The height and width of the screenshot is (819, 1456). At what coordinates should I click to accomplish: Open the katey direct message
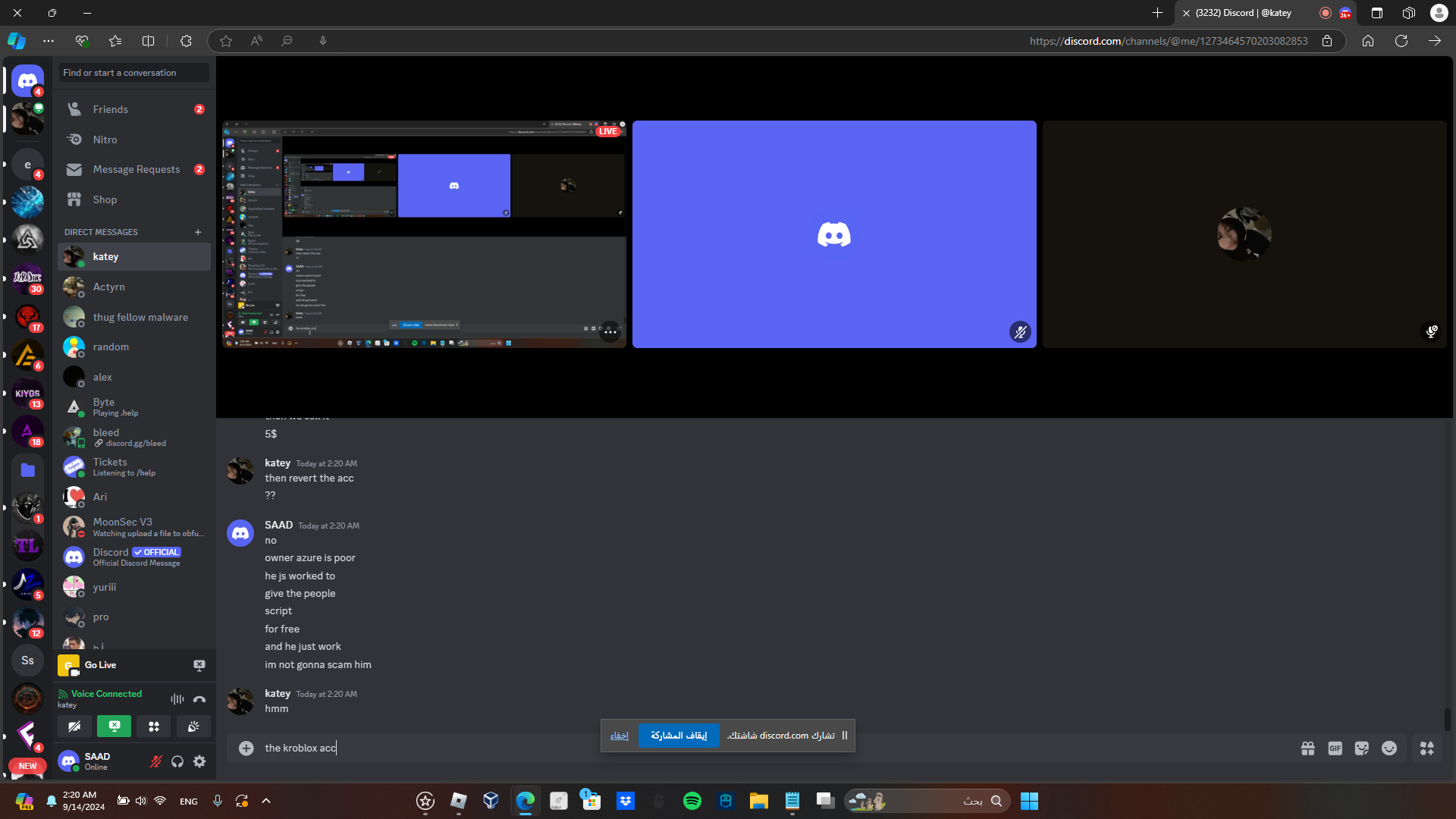click(134, 256)
